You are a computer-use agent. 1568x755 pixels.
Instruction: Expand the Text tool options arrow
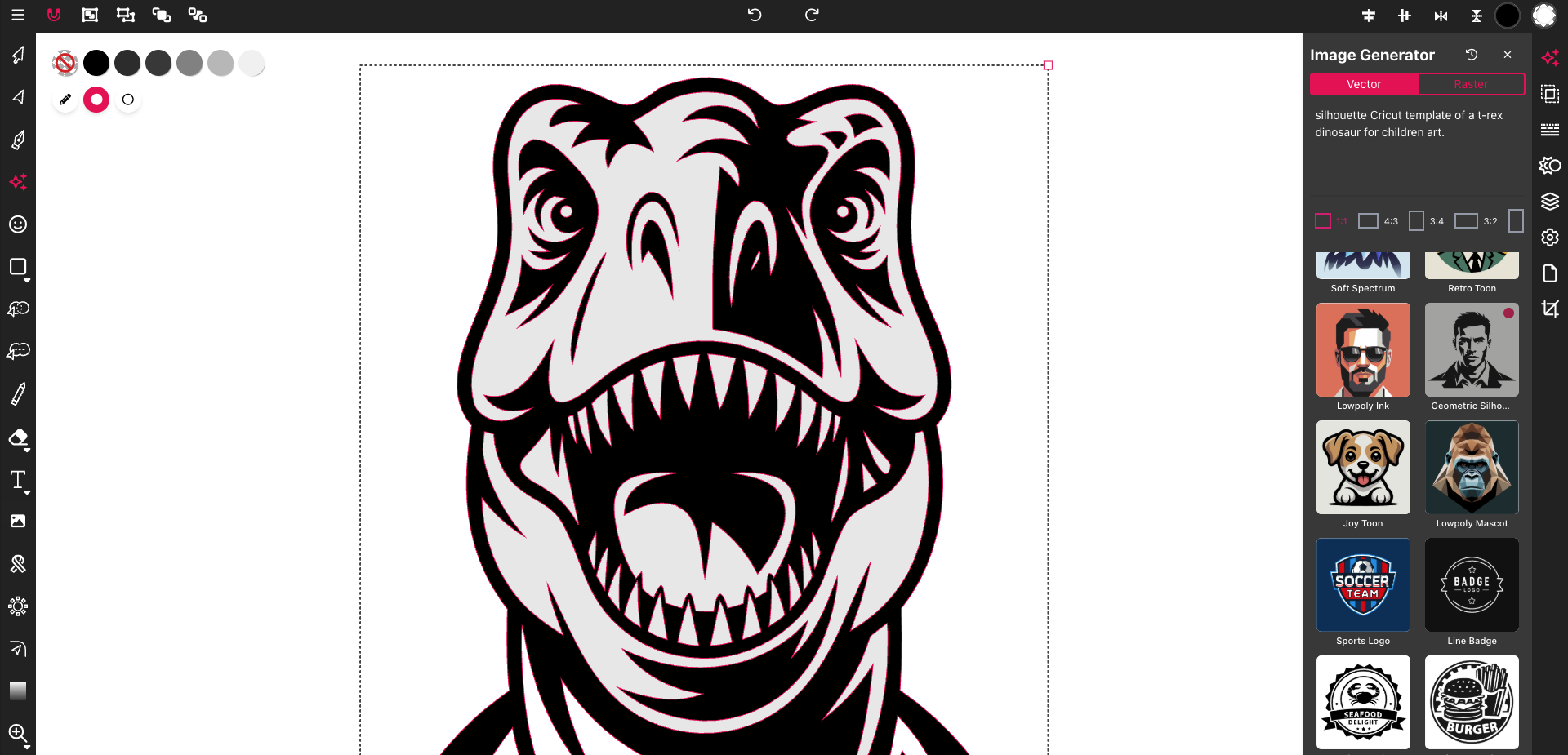(27, 493)
